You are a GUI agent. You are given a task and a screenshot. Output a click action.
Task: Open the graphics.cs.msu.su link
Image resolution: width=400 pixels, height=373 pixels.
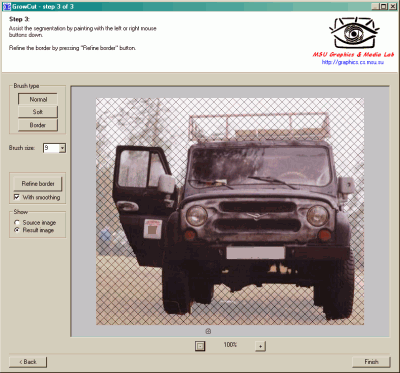[353, 62]
